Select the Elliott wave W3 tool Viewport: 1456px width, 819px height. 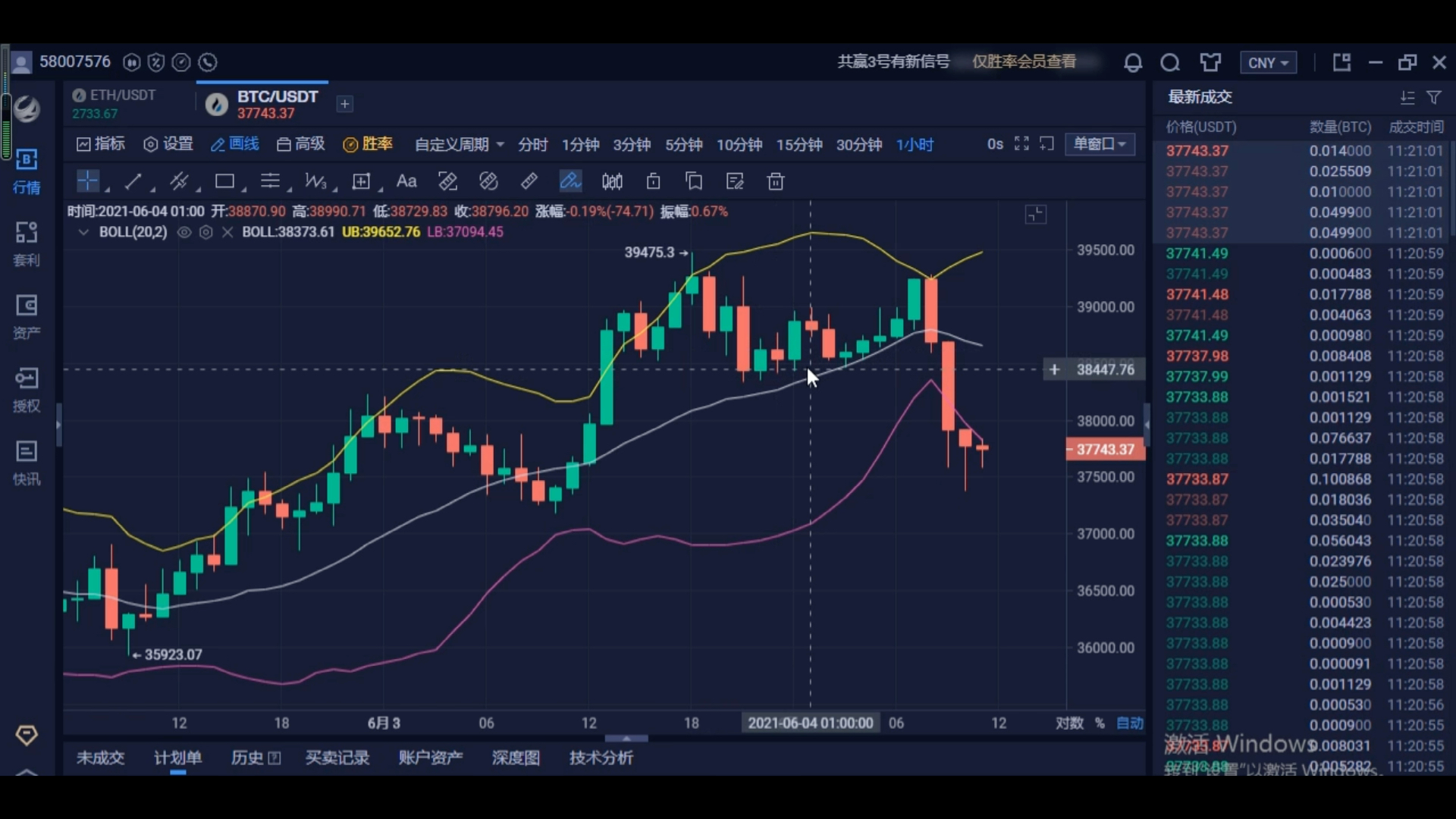315,180
